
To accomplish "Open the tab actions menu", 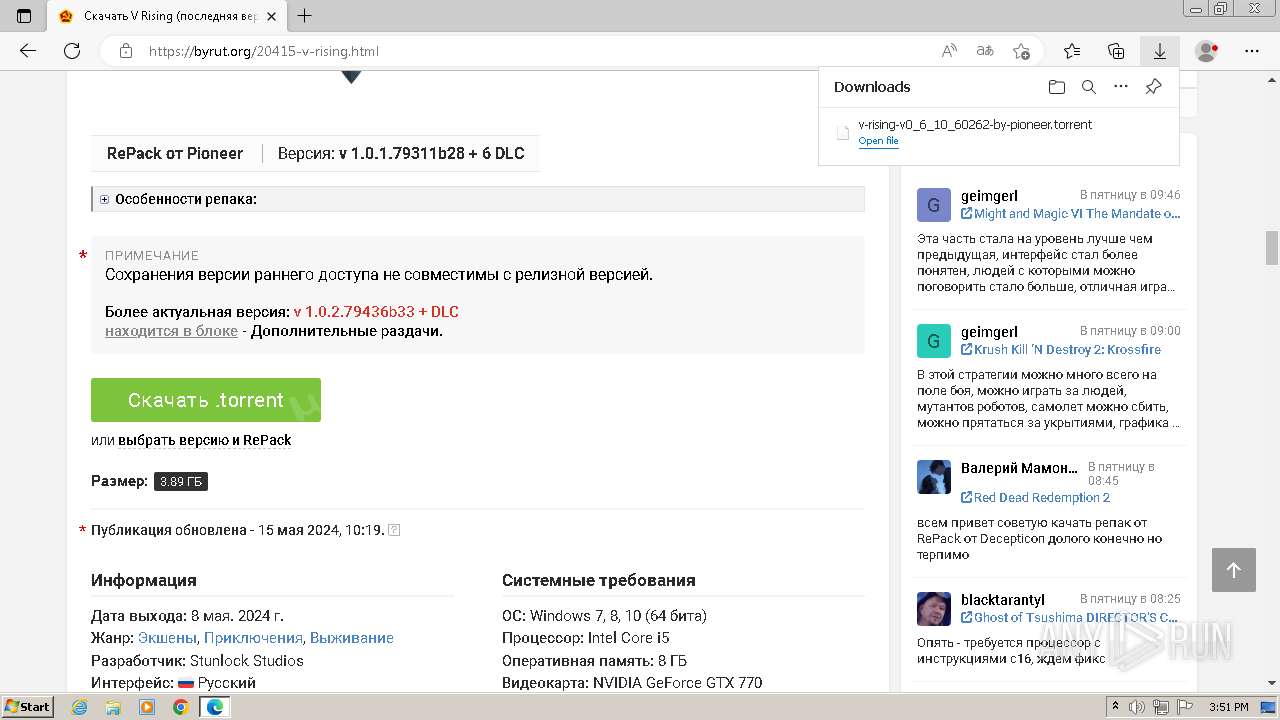I will [24, 16].
